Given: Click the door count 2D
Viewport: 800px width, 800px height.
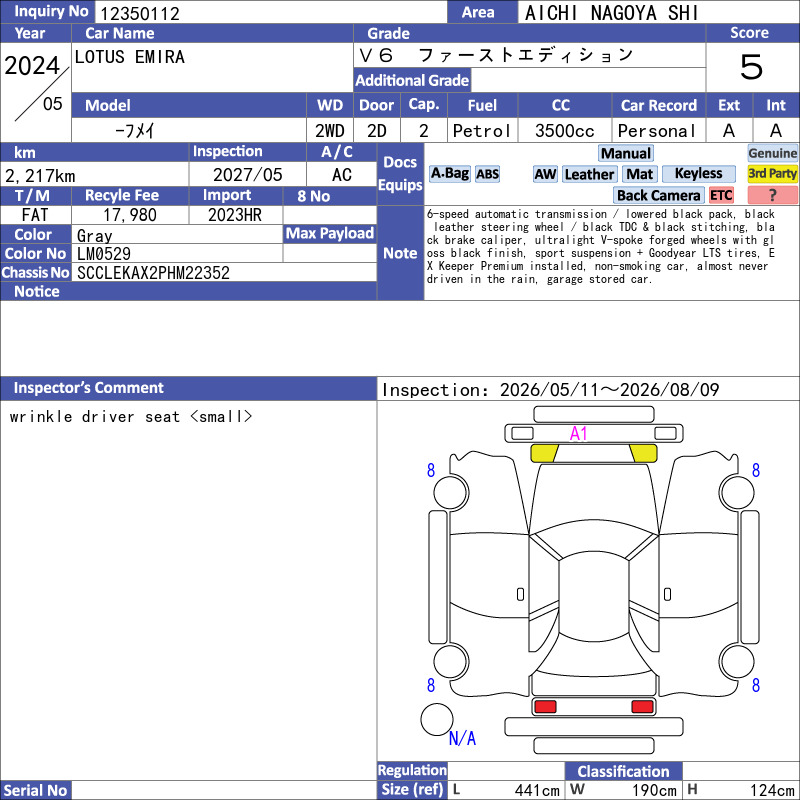Looking at the screenshot, I should click(x=377, y=131).
